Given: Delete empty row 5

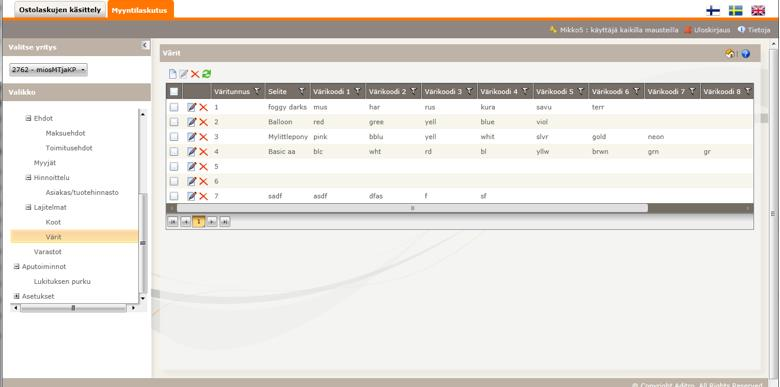Looking at the screenshot, I should coord(203,167).
